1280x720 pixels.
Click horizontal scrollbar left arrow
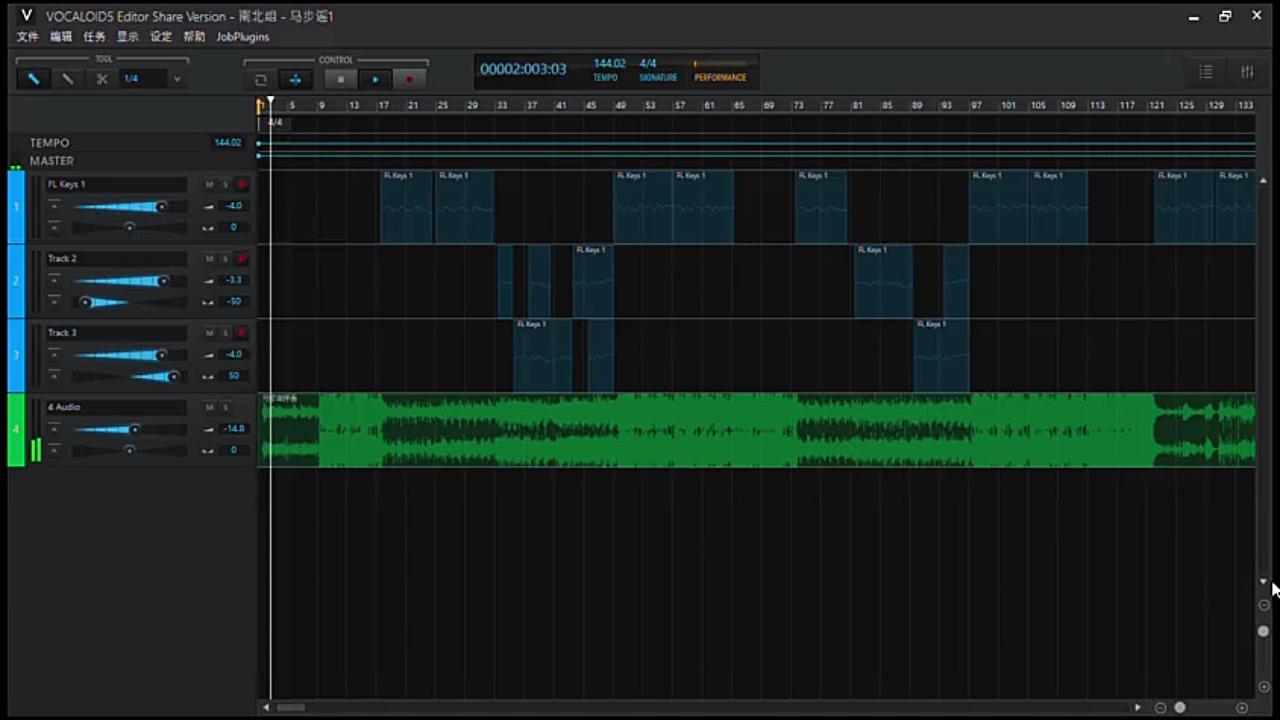266,708
